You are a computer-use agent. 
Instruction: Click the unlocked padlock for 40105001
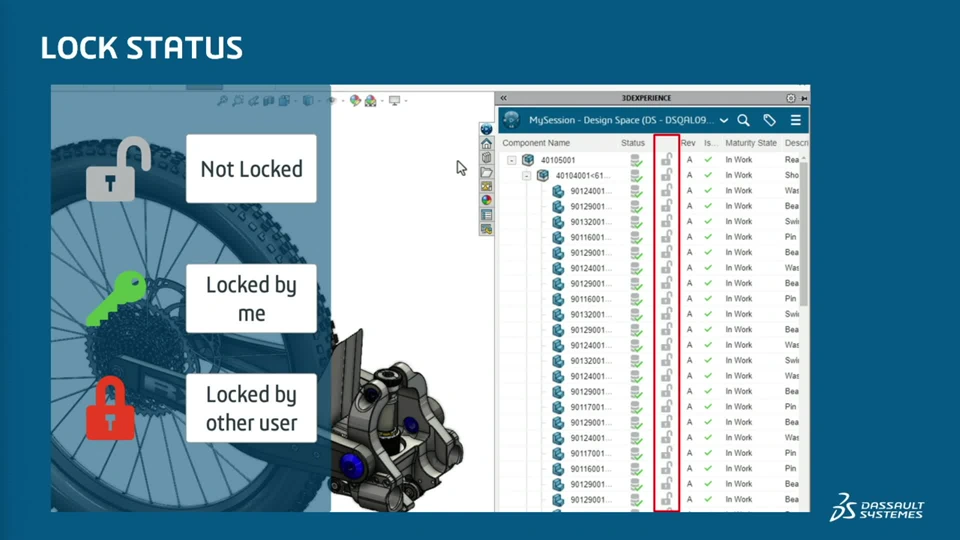point(666,159)
